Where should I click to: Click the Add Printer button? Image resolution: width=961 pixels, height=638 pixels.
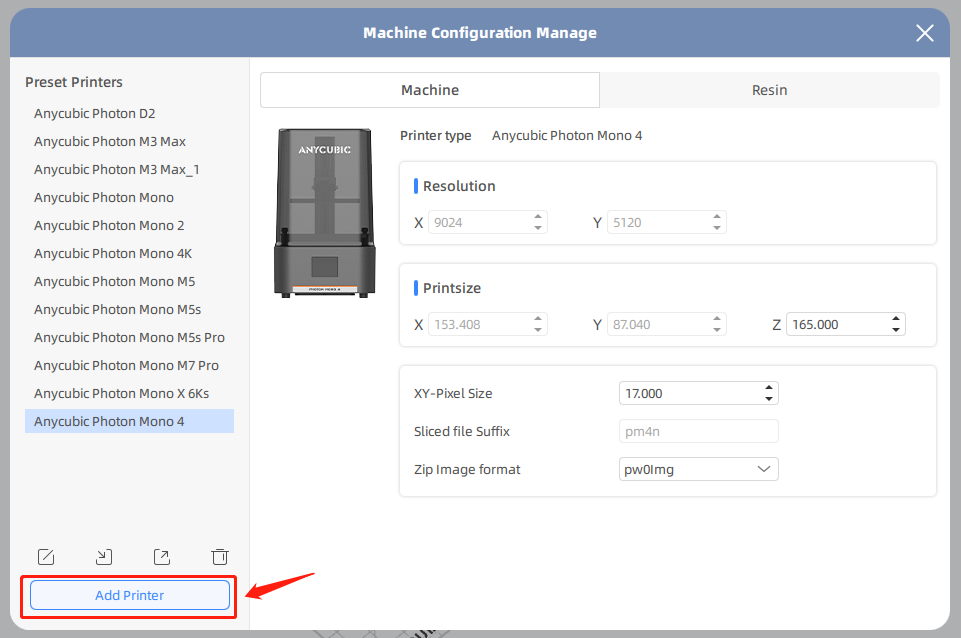click(x=130, y=595)
